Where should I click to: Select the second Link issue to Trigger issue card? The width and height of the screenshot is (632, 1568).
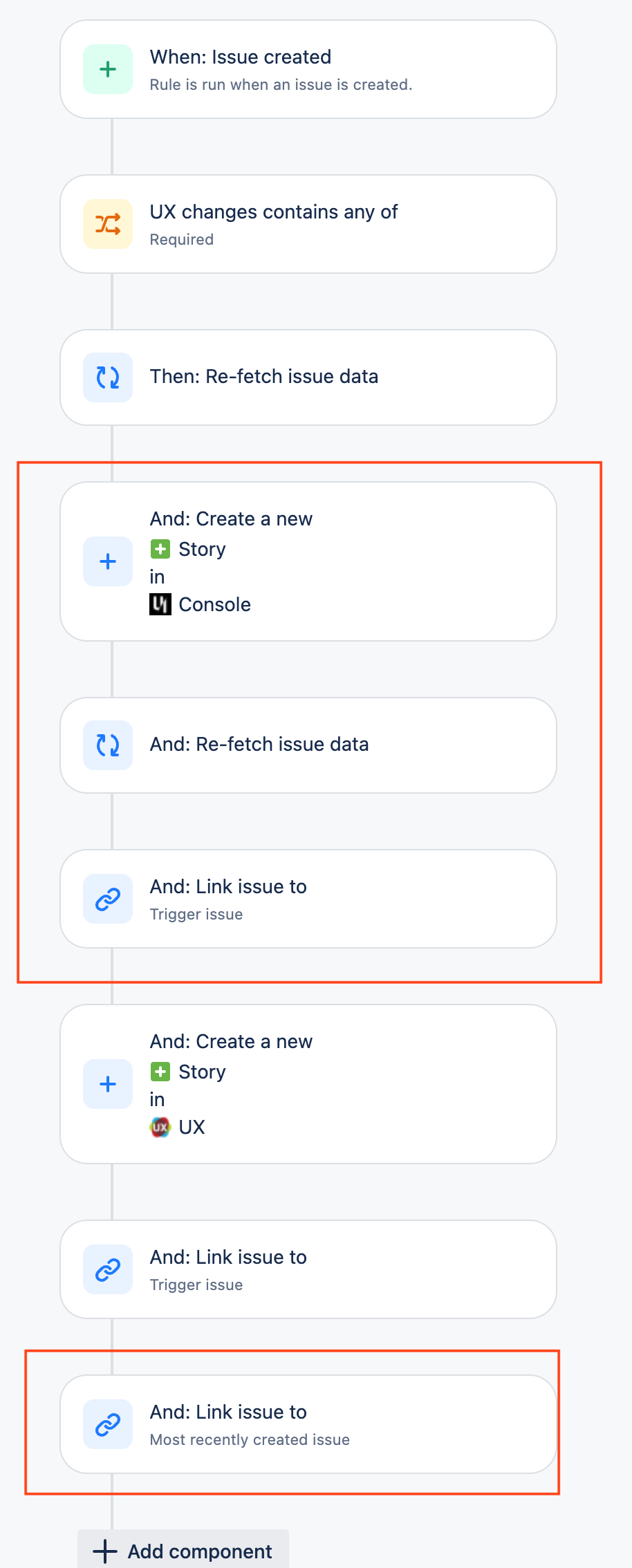(308, 1269)
